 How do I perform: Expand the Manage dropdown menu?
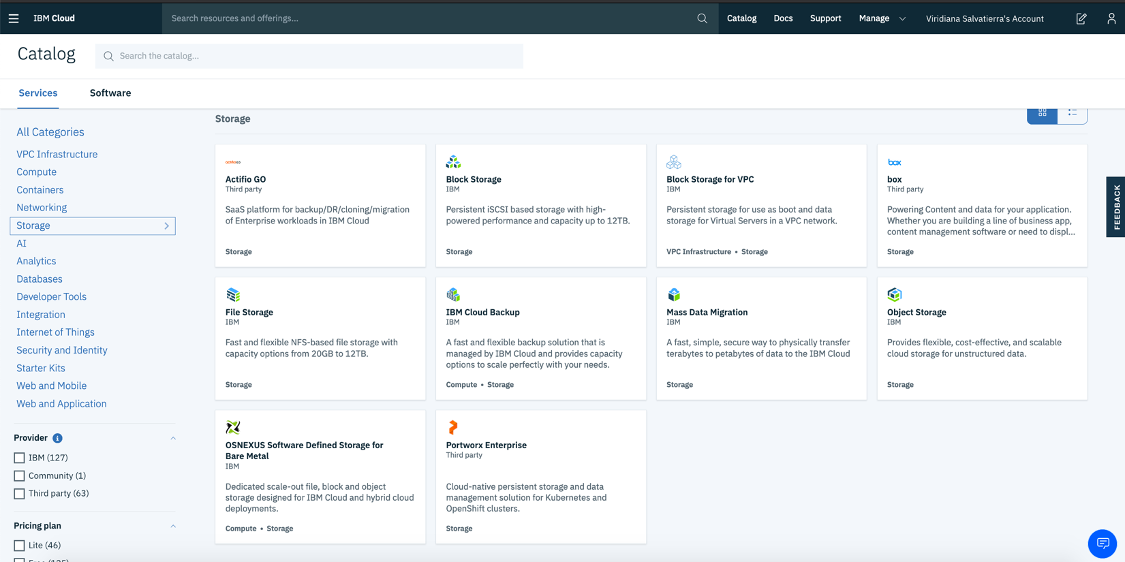[x=882, y=19]
